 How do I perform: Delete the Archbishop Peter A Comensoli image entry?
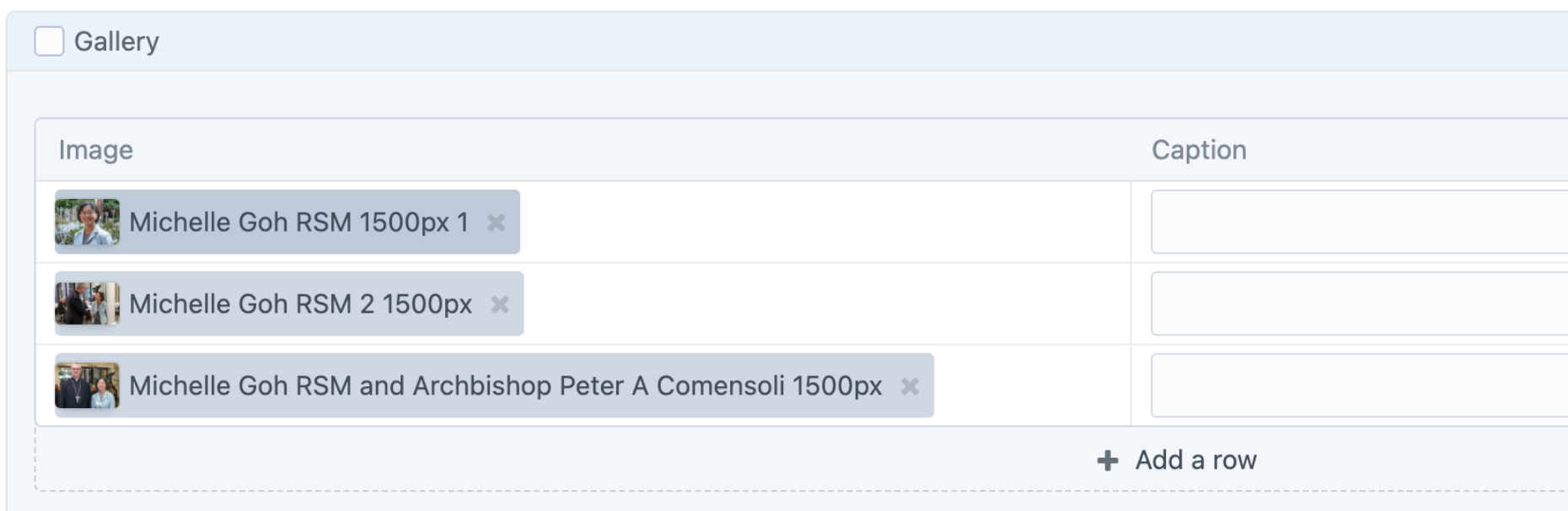coord(911,388)
